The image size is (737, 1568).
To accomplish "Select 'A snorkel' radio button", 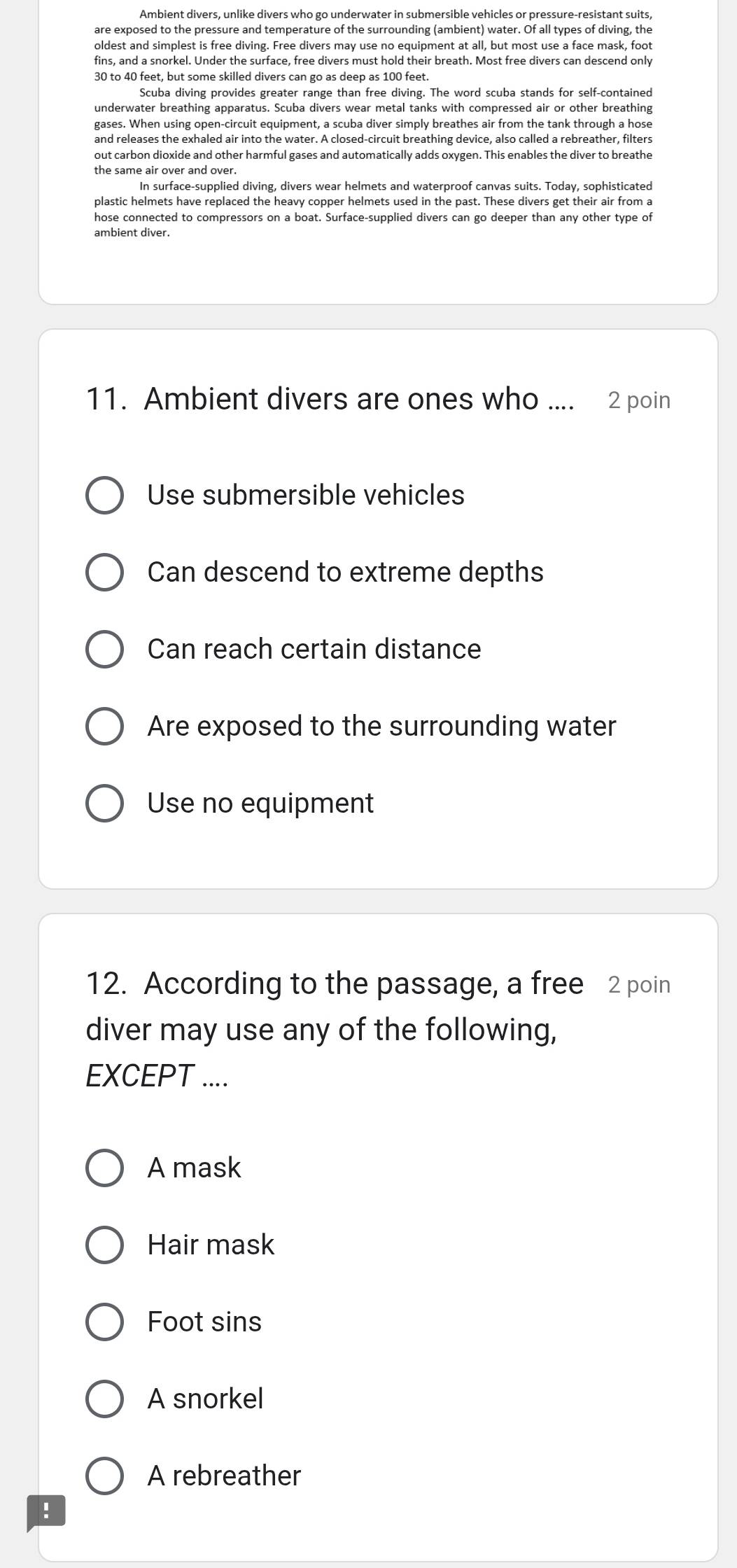I will pos(105,1399).
